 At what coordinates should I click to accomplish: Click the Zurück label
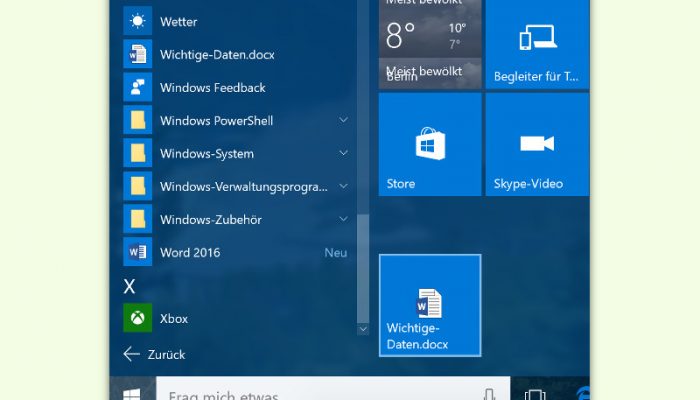166,354
